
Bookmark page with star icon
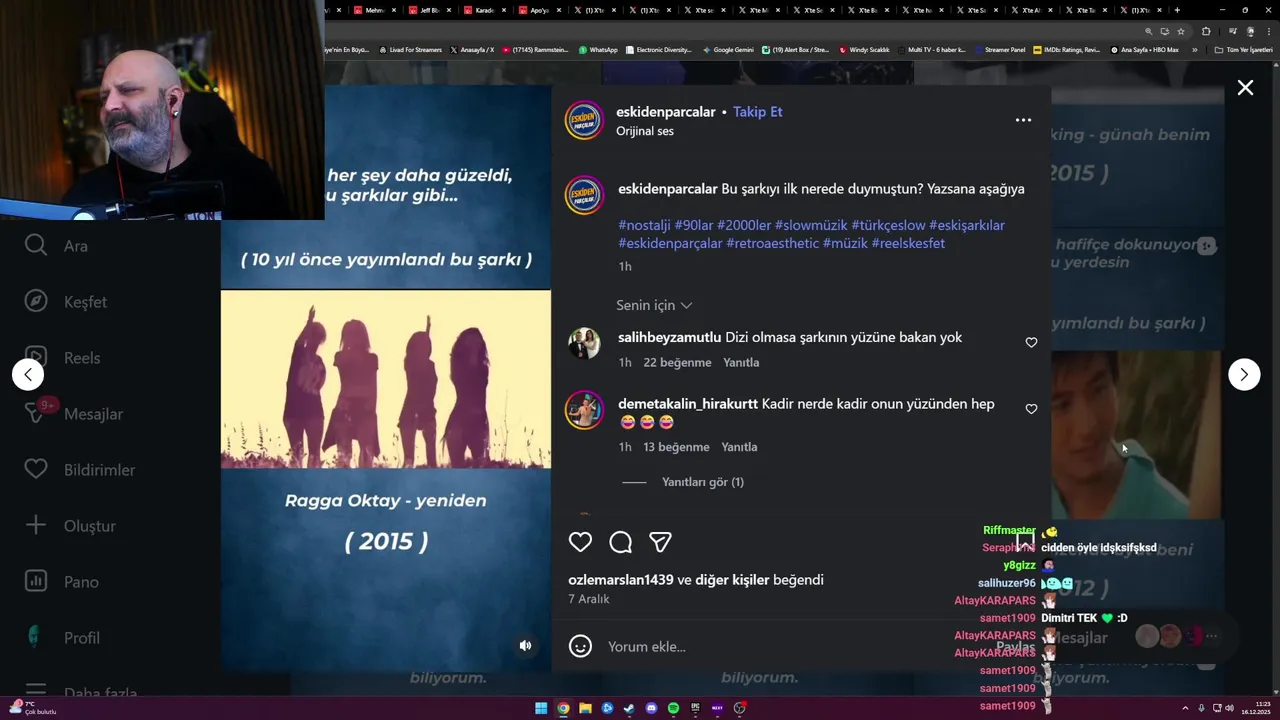coord(1181,31)
